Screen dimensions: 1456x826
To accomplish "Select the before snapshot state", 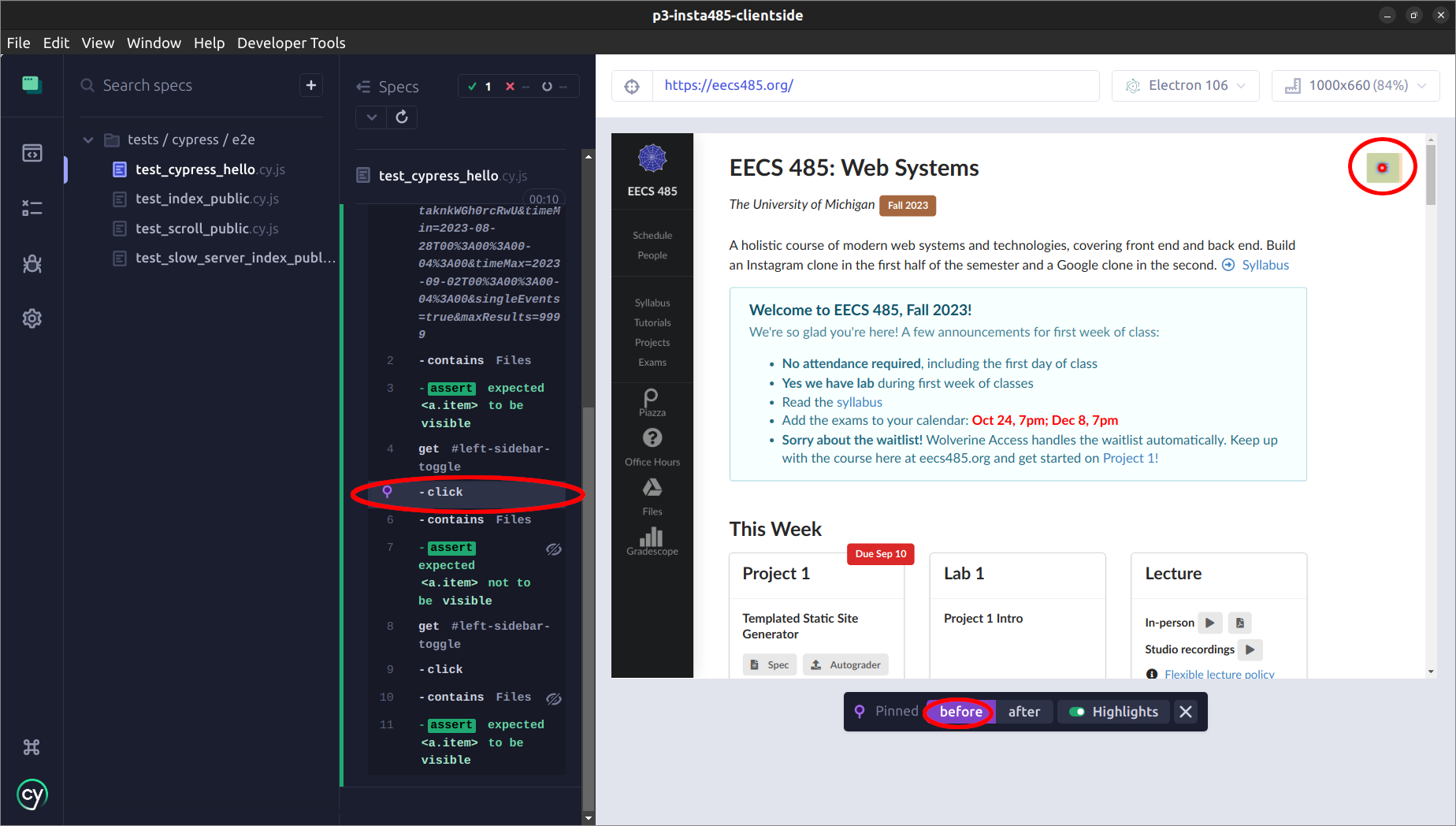I will point(961,712).
